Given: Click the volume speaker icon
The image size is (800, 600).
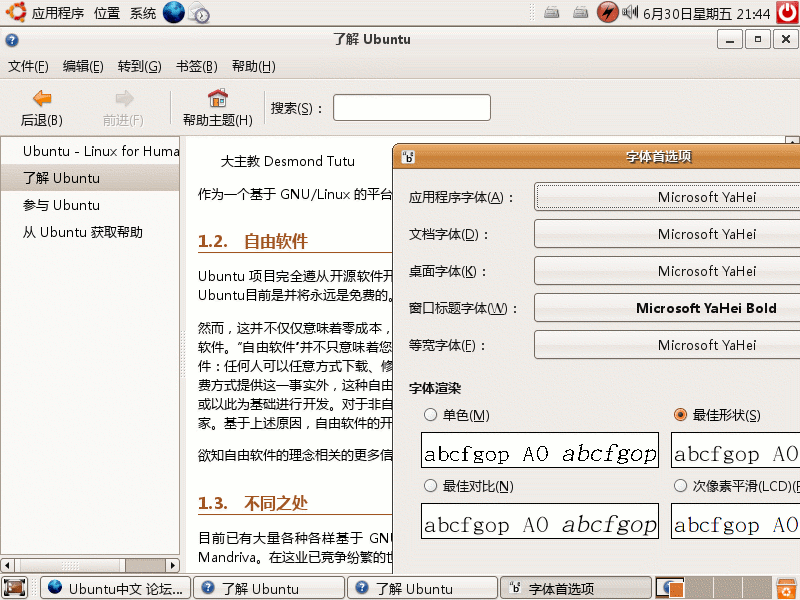Looking at the screenshot, I should point(630,12).
